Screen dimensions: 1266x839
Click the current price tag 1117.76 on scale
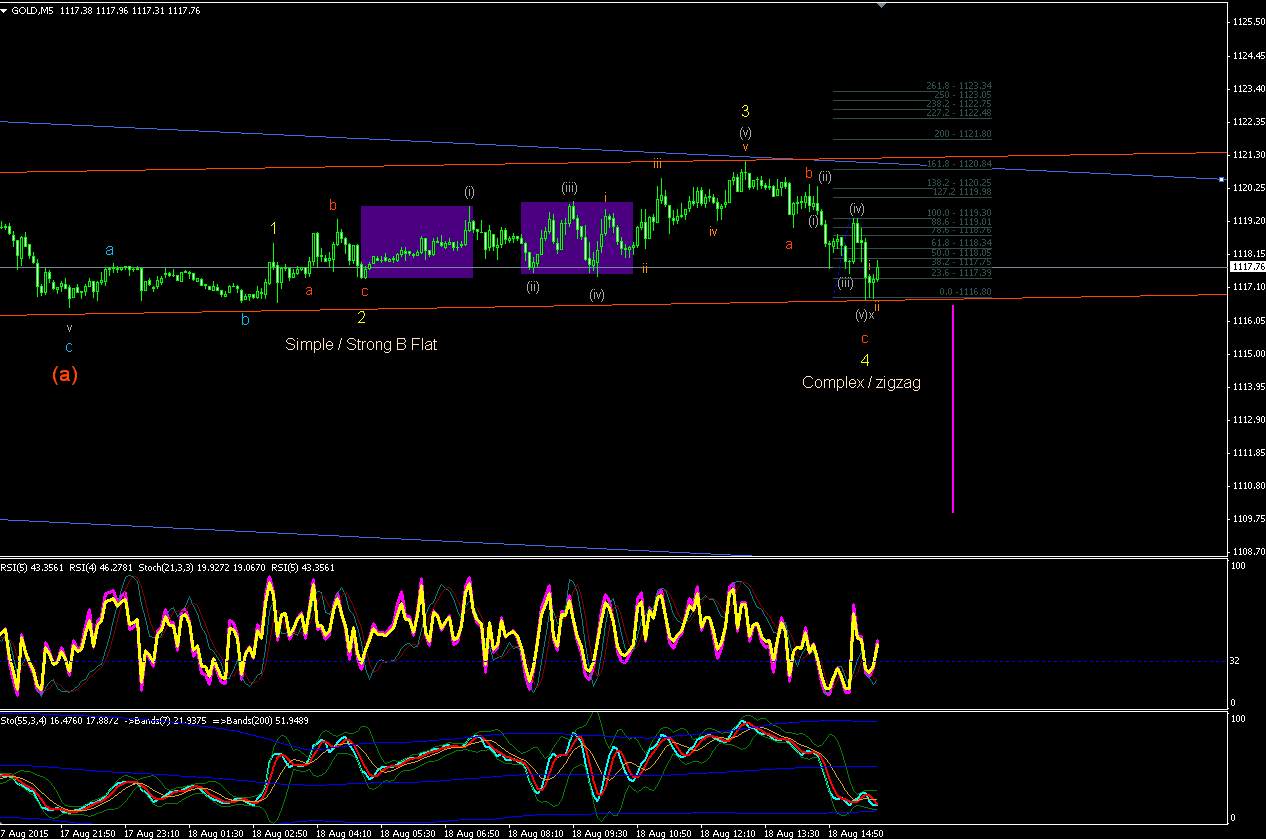pyautogui.click(x=1246, y=267)
